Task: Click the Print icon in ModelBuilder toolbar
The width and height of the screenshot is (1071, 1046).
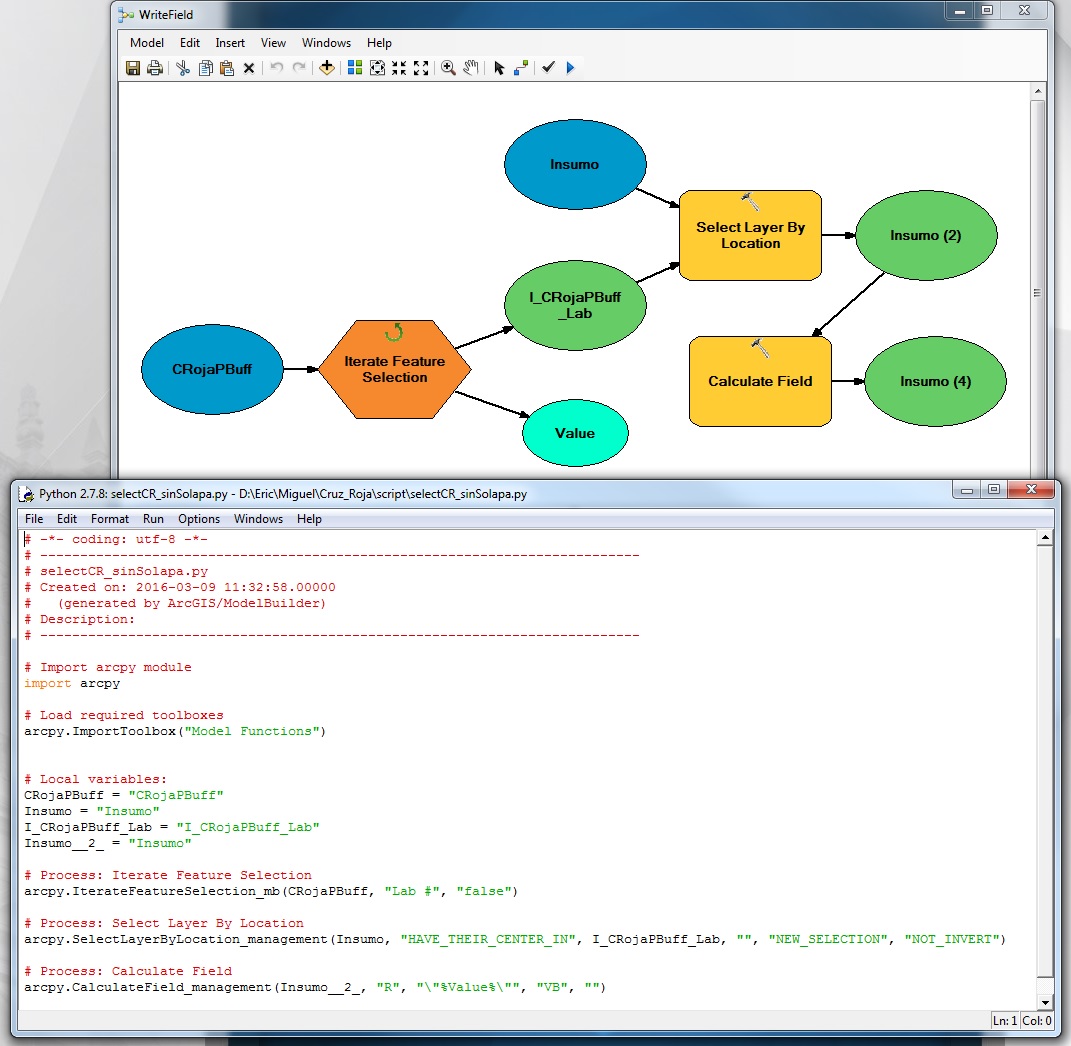Action: point(155,68)
